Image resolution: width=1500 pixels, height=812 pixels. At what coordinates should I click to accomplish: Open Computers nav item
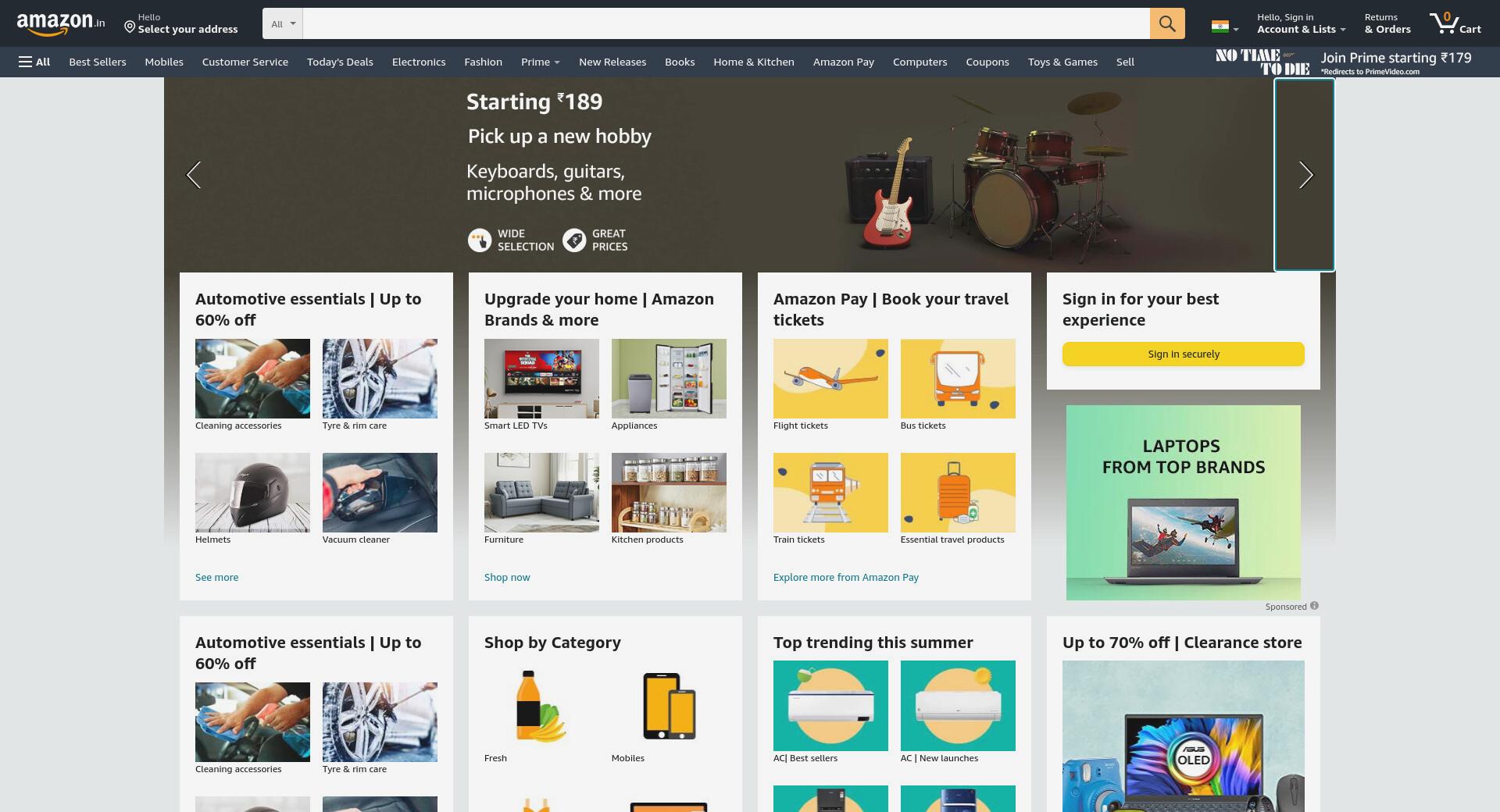(x=920, y=62)
